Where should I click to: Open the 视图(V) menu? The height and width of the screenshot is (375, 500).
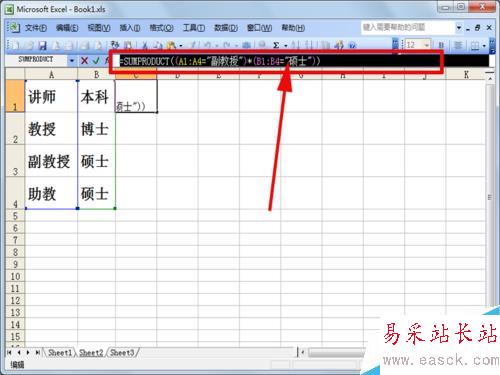[x=99, y=28]
